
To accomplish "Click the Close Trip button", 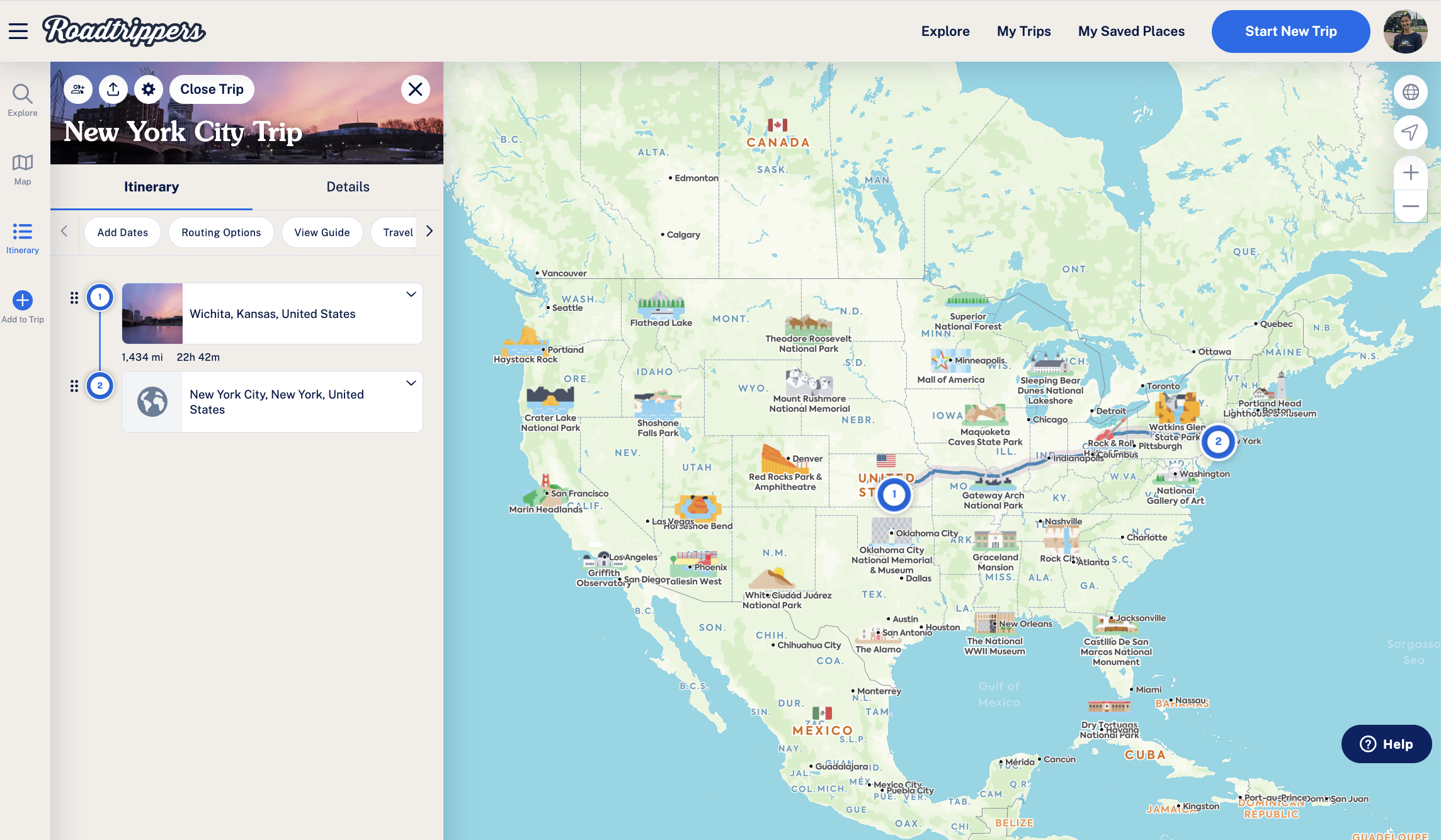I will 212,89.
